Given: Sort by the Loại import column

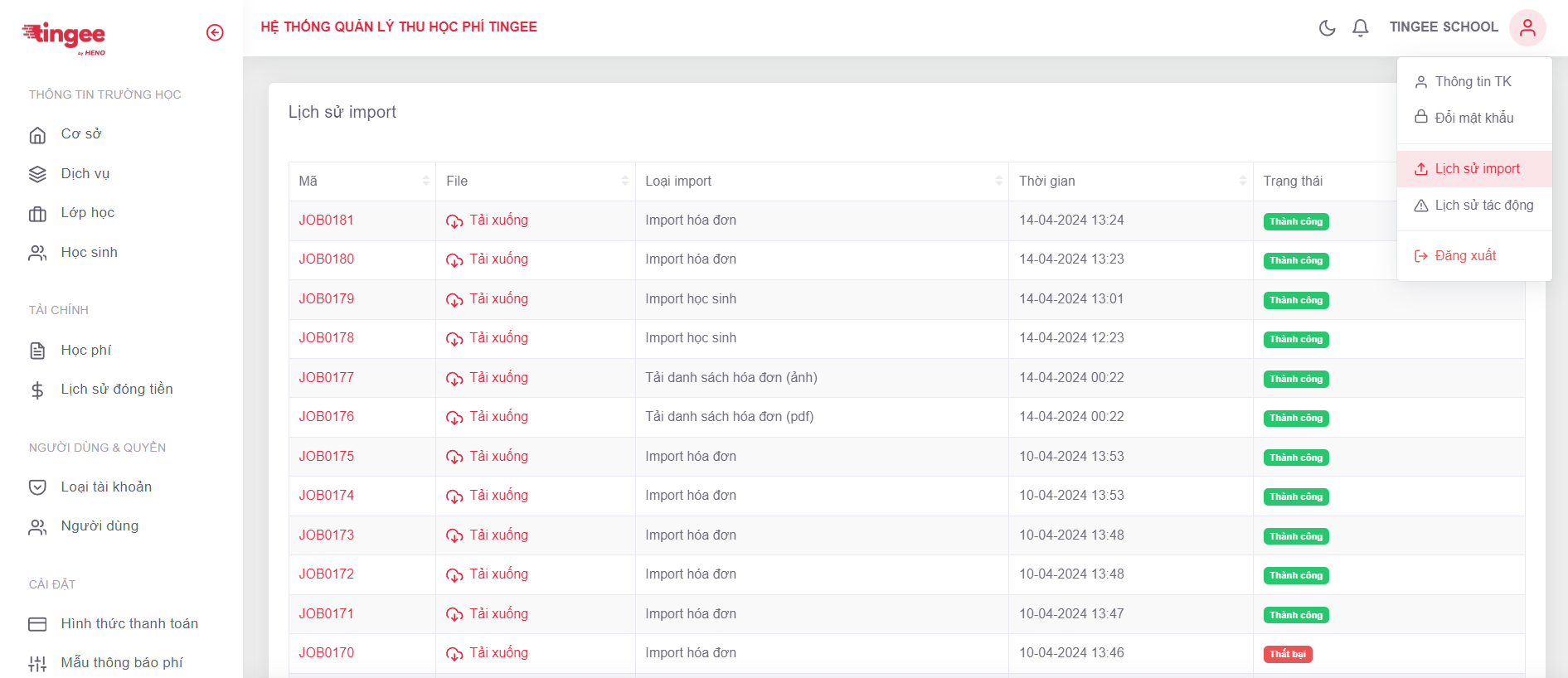Looking at the screenshot, I should [998, 181].
